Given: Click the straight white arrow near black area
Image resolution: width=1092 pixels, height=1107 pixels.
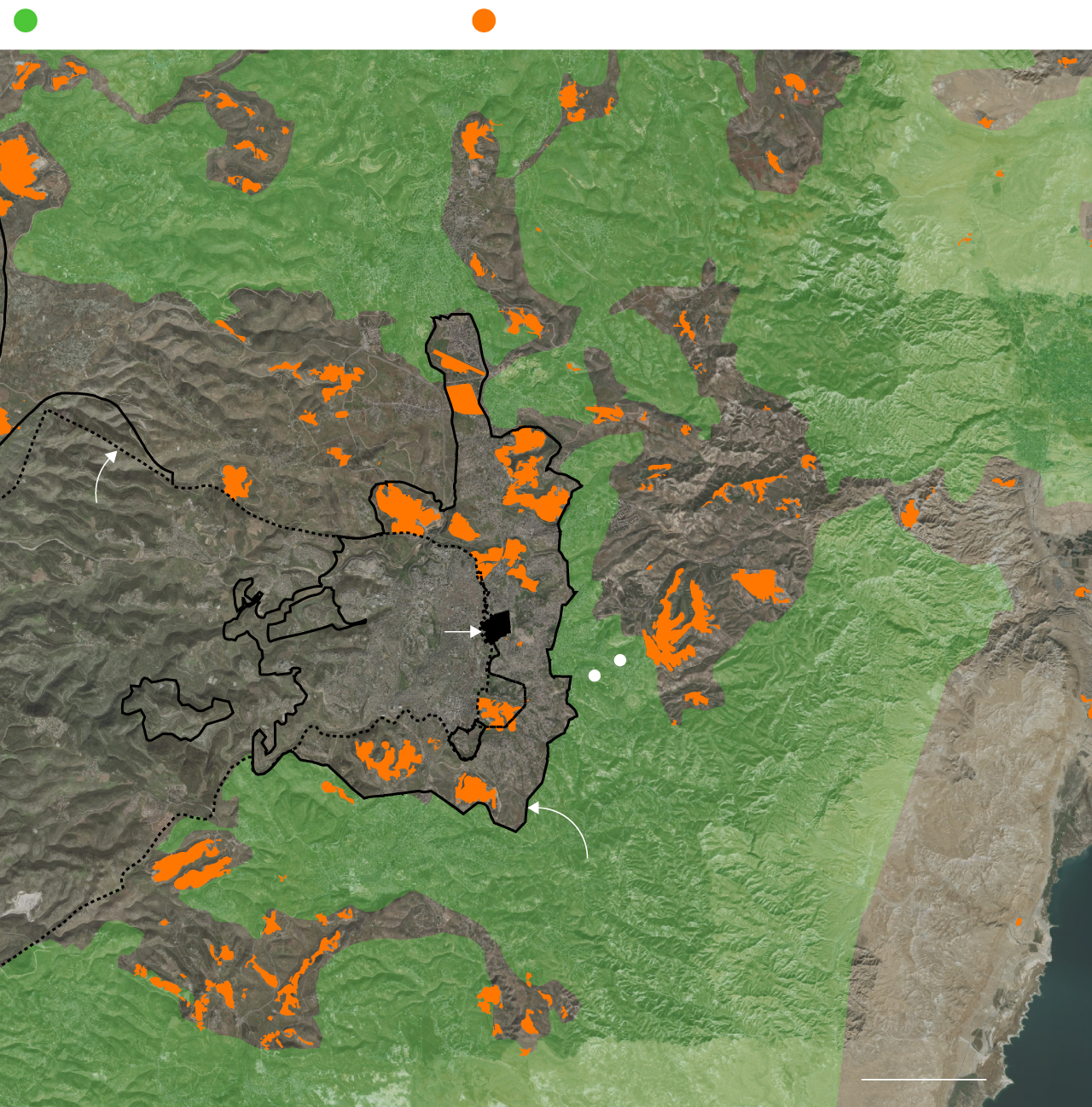Looking at the screenshot, I should click(462, 632).
